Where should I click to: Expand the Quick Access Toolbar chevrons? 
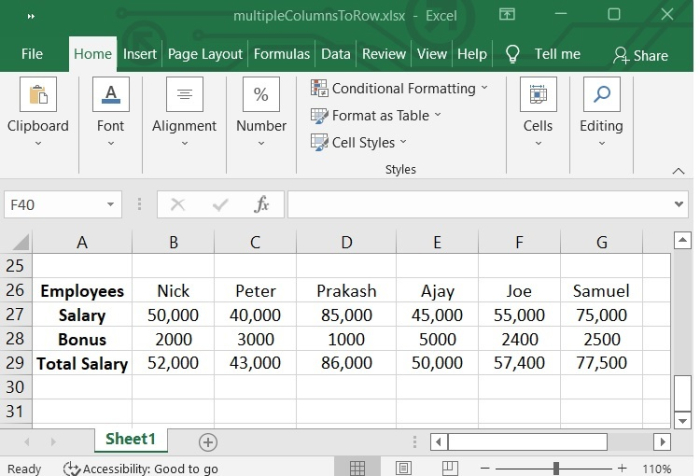click(x=31, y=17)
